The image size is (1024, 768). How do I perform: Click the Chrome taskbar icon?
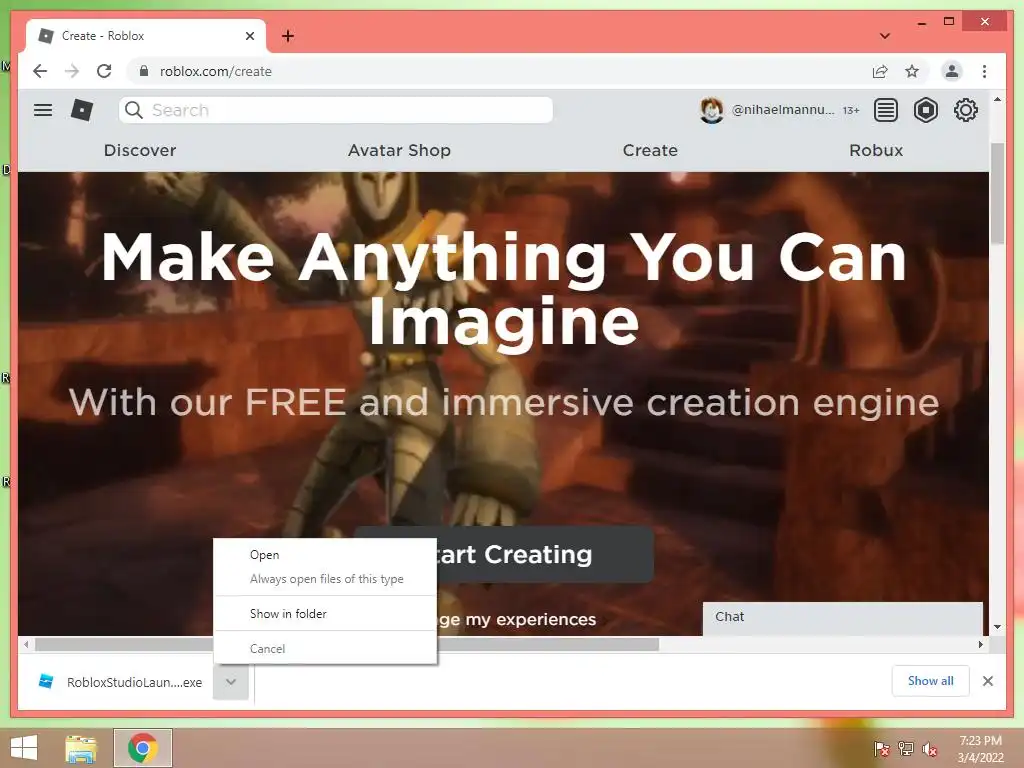click(x=142, y=748)
